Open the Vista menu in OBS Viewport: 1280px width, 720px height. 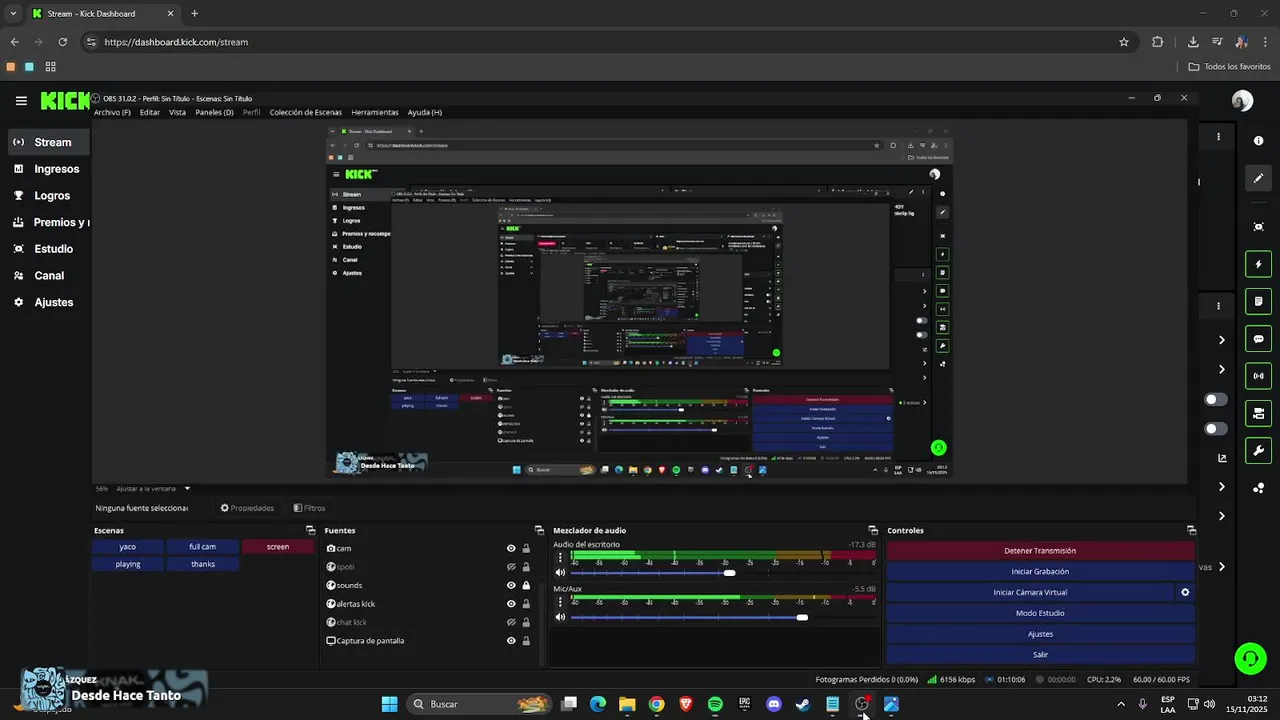tap(177, 112)
